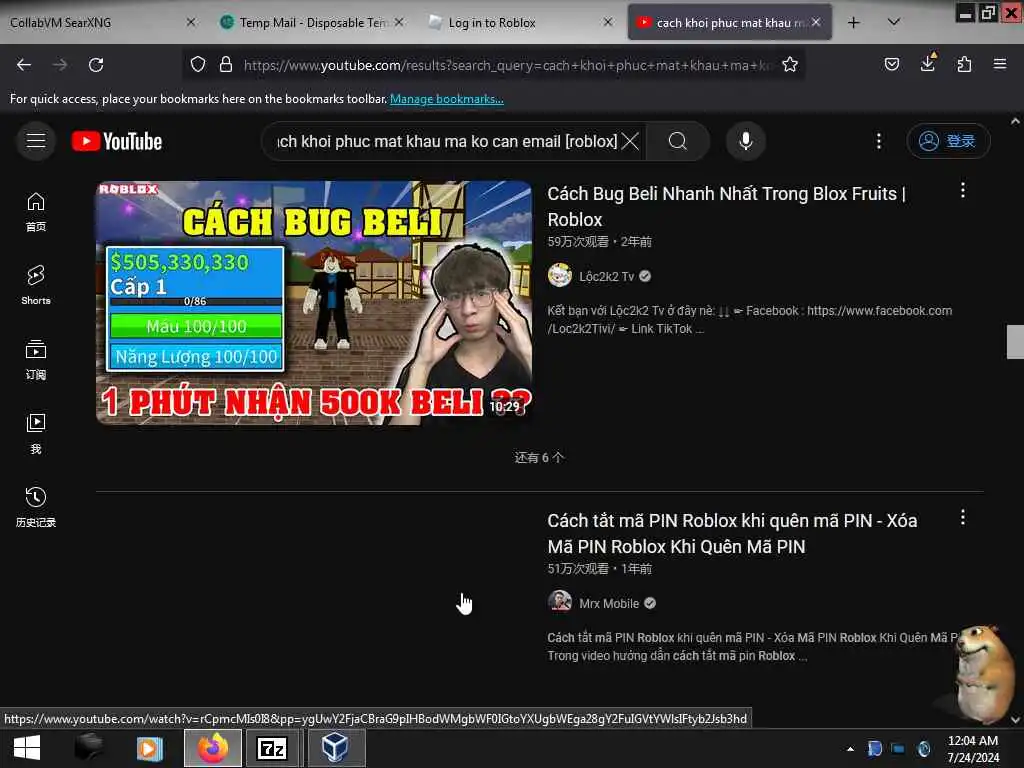Click the Lôc2k2 Tv channel avatar

coord(560,276)
